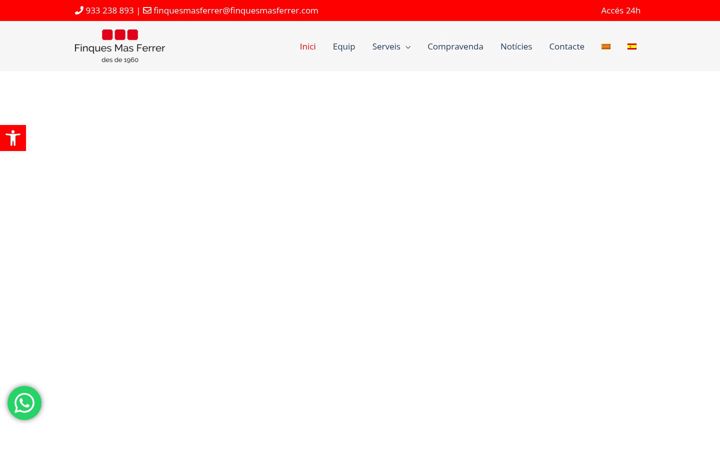Viewport: 720px width, 450px height.
Task: Go to the Inici page
Action: pos(308,46)
